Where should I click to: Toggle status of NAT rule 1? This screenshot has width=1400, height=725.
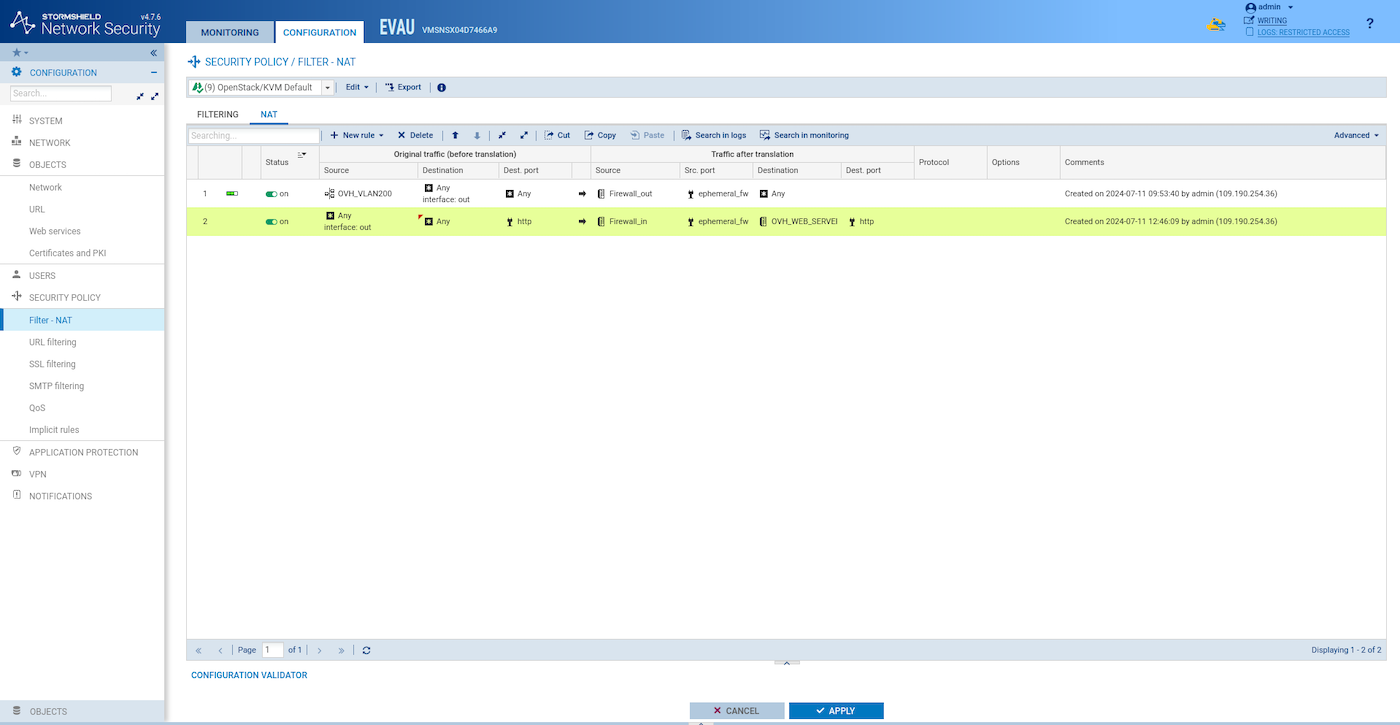pos(271,194)
